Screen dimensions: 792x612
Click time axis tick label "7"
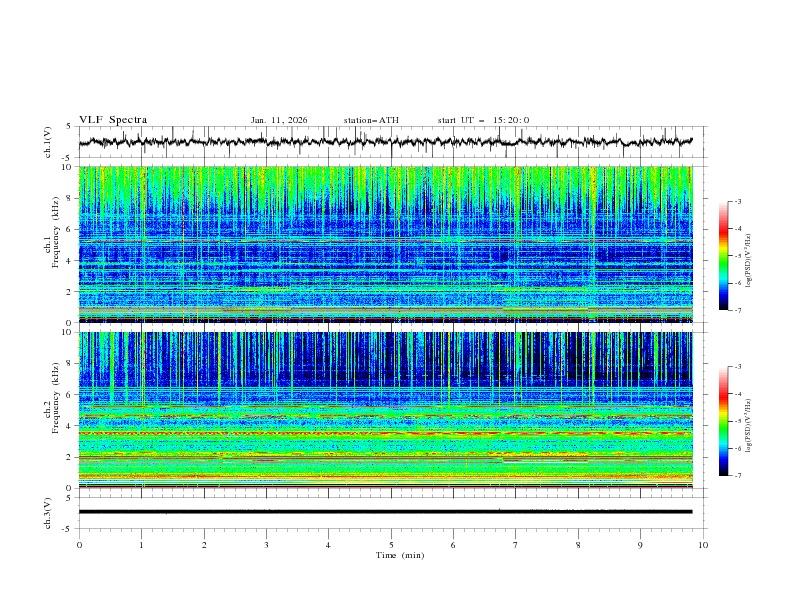pyautogui.click(x=516, y=545)
